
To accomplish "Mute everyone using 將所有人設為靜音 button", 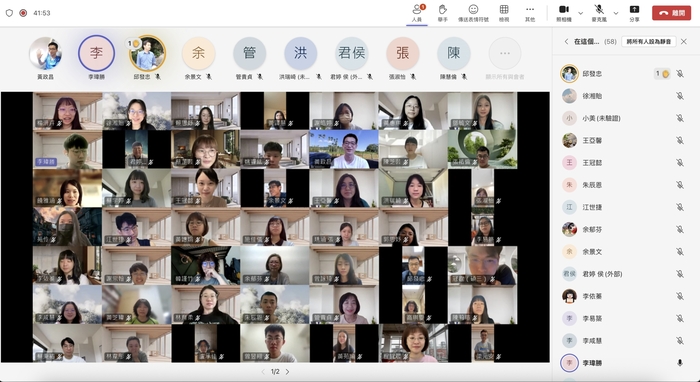I will (649, 42).
